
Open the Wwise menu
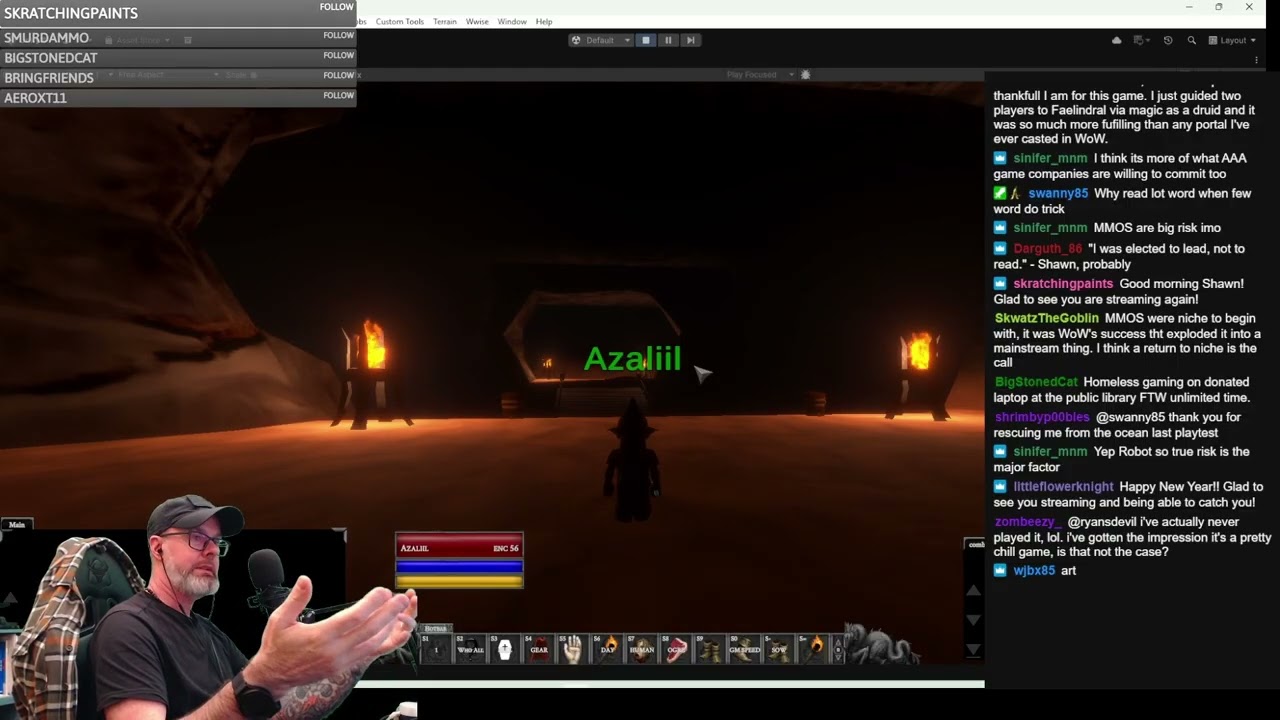click(477, 21)
